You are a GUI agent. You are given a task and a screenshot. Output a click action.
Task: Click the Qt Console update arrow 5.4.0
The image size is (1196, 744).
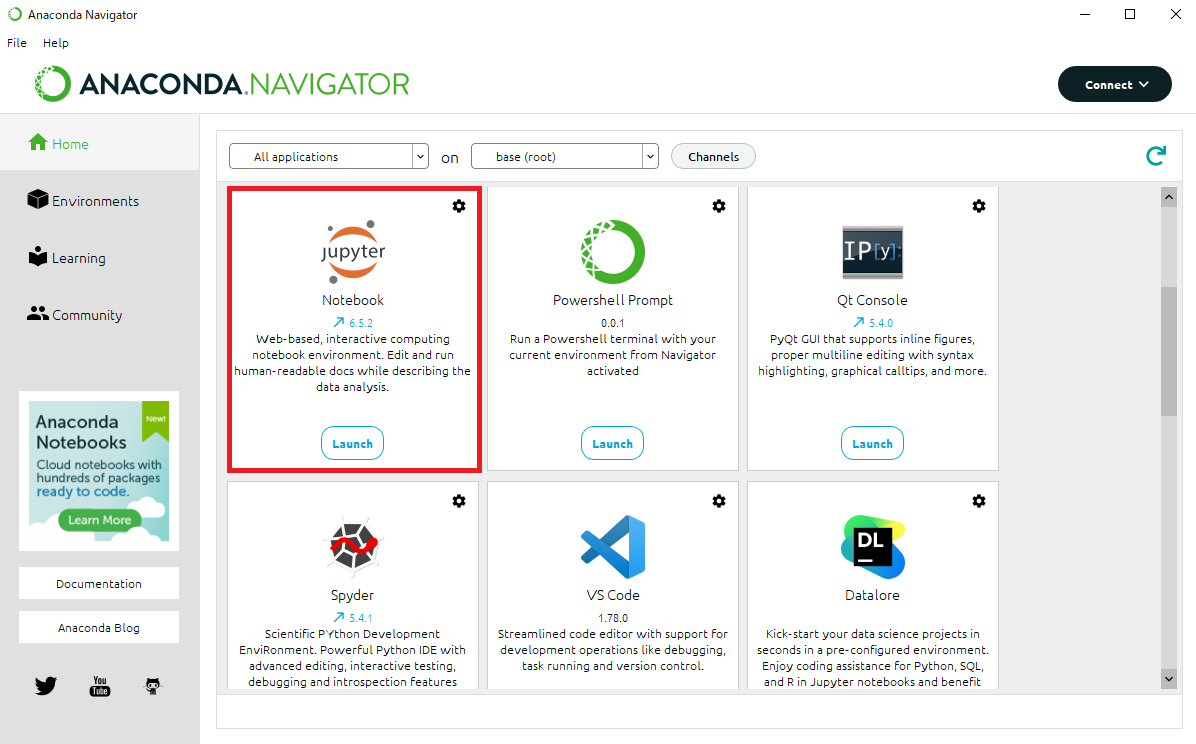tap(873, 323)
